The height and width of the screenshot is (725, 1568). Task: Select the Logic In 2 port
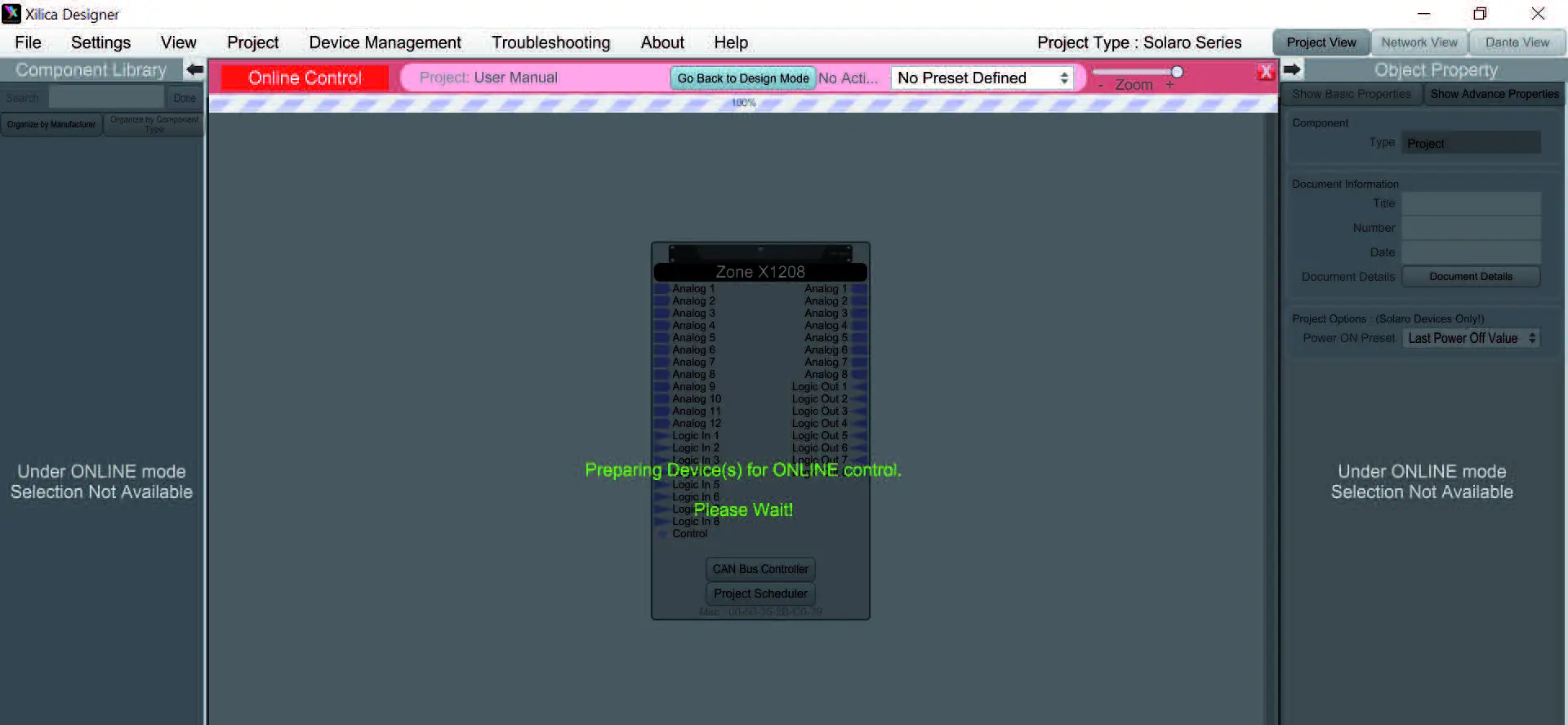click(x=661, y=447)
